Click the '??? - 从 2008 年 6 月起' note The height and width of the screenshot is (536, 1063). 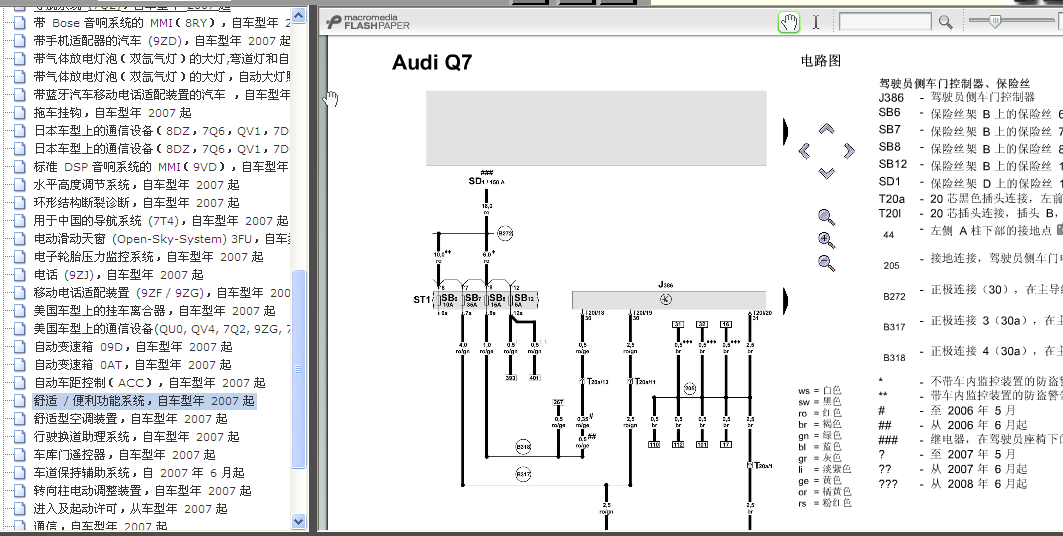[952, 484]
